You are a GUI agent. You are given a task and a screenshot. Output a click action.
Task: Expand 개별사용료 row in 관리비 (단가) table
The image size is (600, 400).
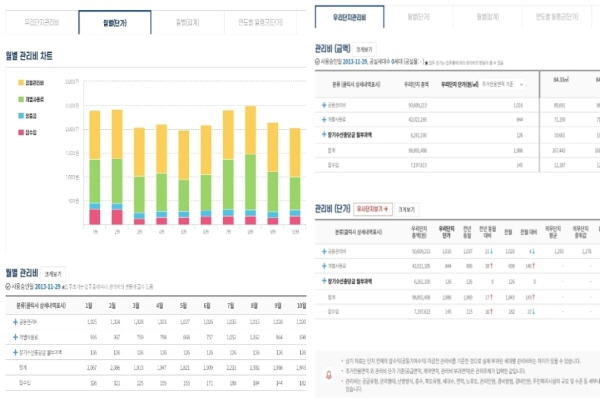[x=324, y=266]
